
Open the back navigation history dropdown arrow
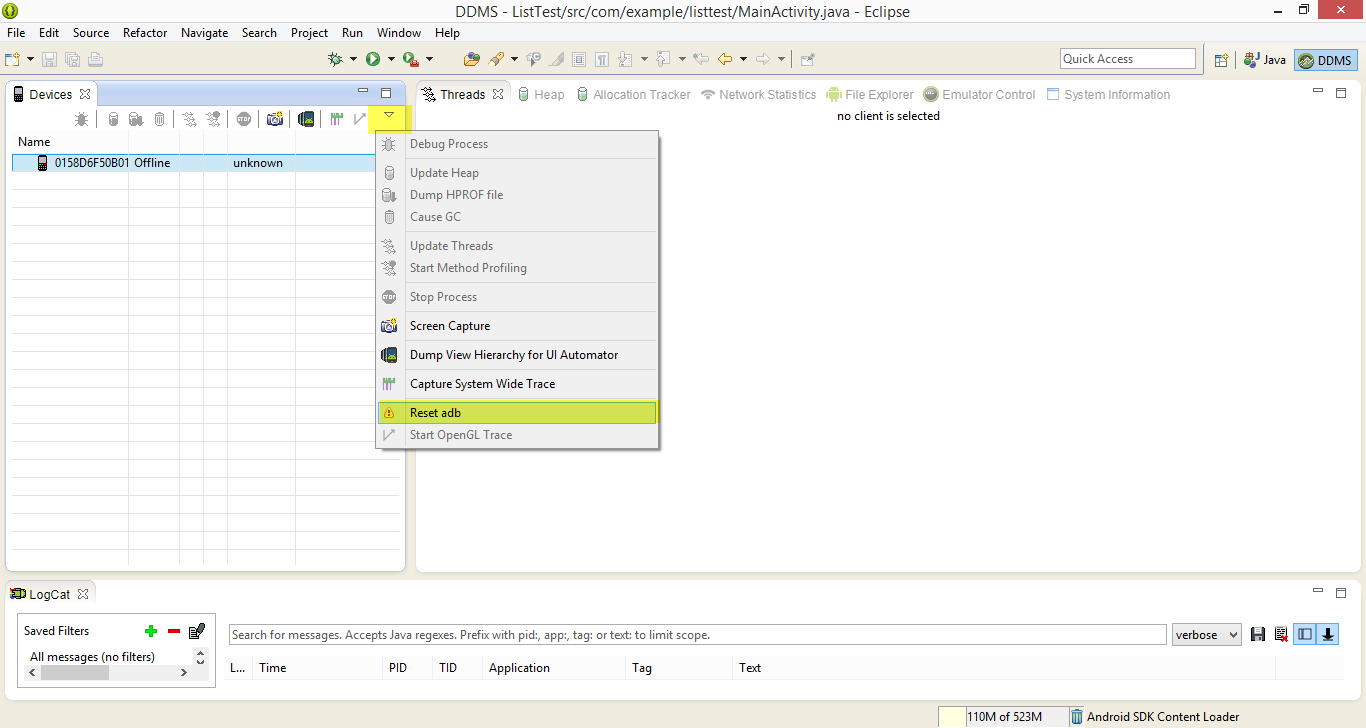click(743, 59)
